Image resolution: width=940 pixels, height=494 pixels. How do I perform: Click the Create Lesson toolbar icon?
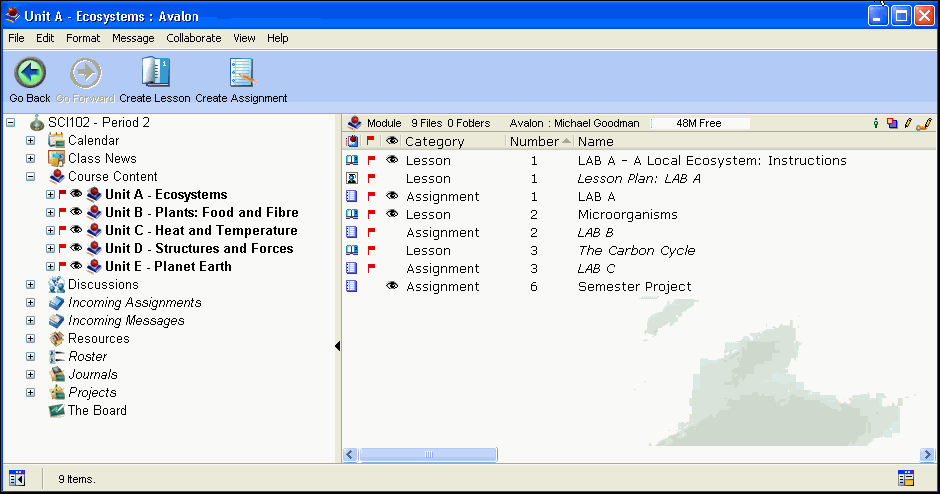(155, 74)
